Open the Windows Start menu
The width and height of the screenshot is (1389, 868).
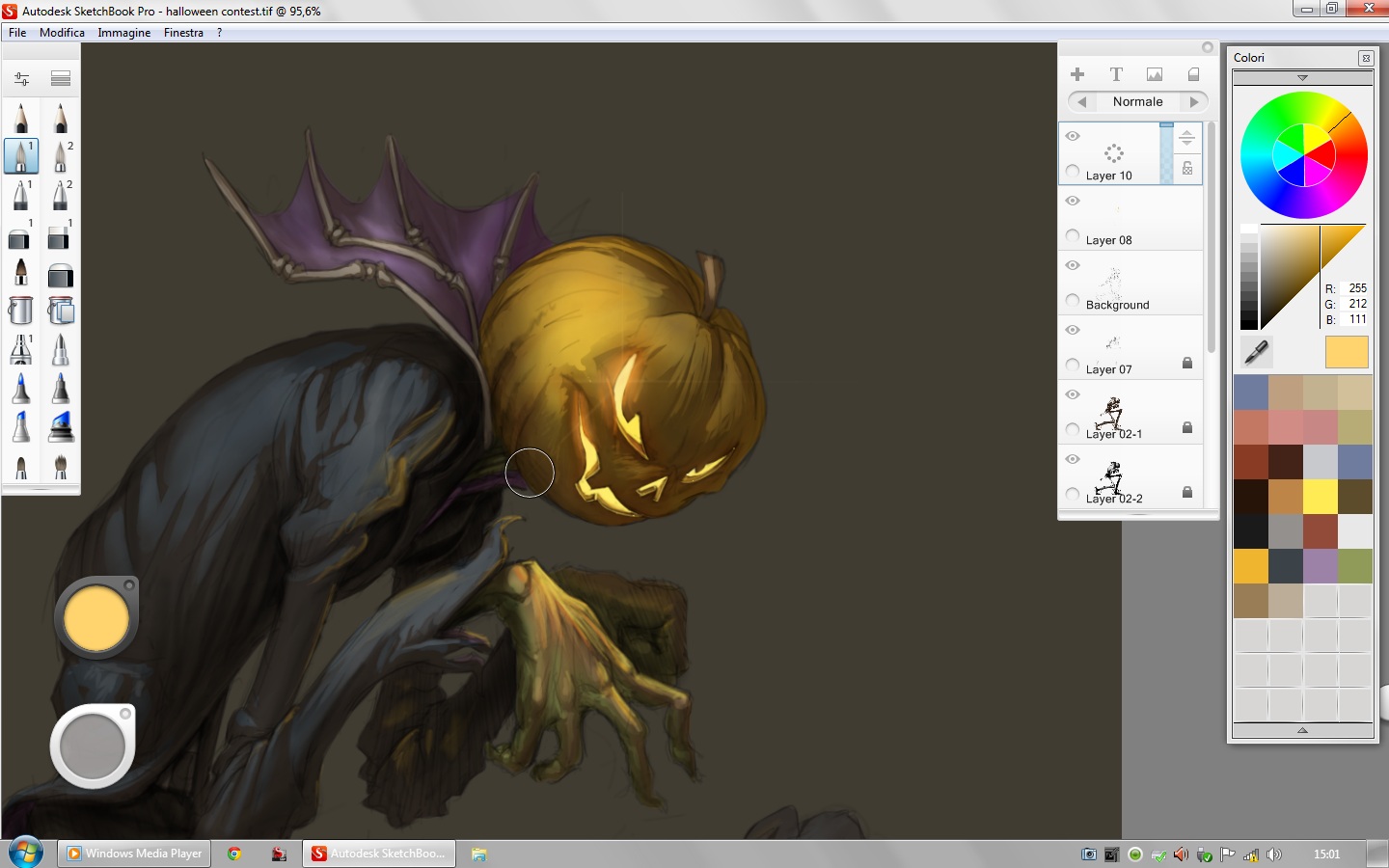(25, 854)
